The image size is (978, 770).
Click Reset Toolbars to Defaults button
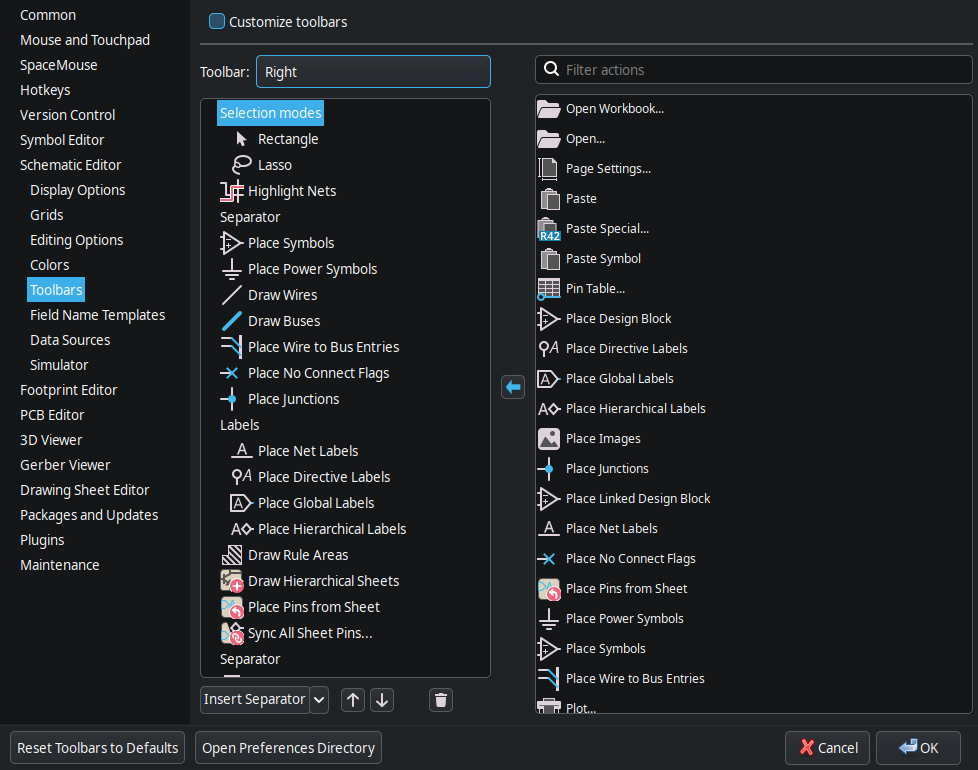[97, 748]
